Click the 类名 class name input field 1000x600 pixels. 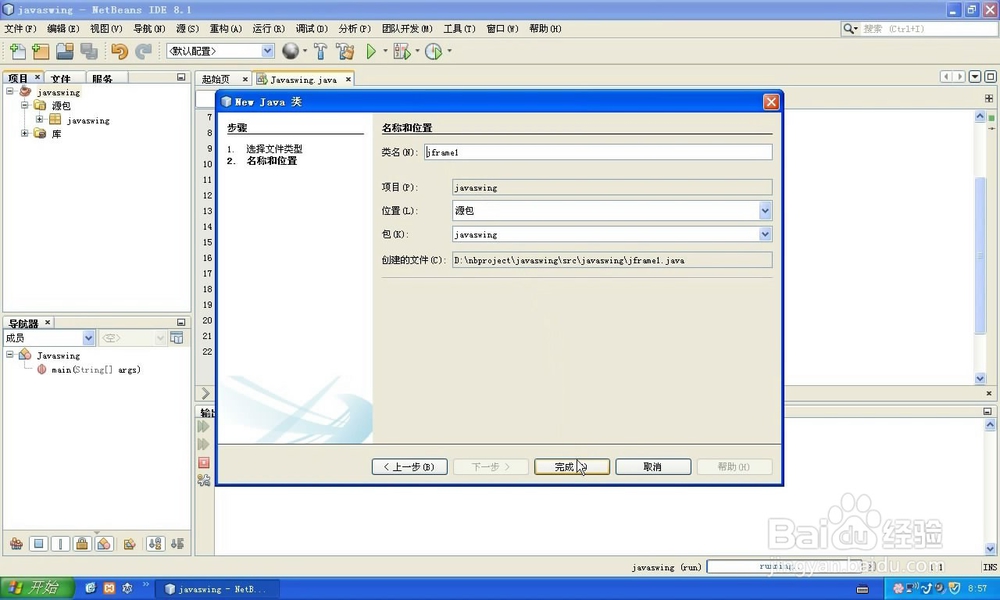(x=598, y=152)
